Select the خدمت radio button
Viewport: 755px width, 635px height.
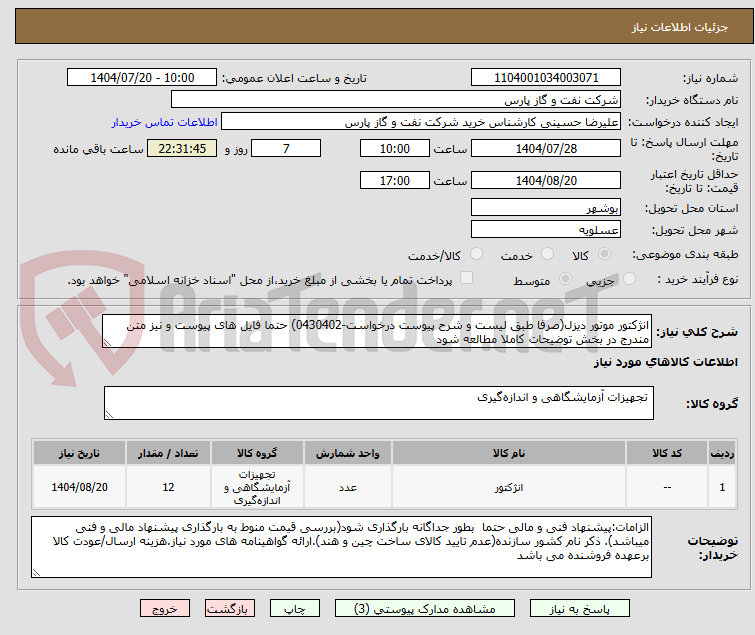[547, 254]
